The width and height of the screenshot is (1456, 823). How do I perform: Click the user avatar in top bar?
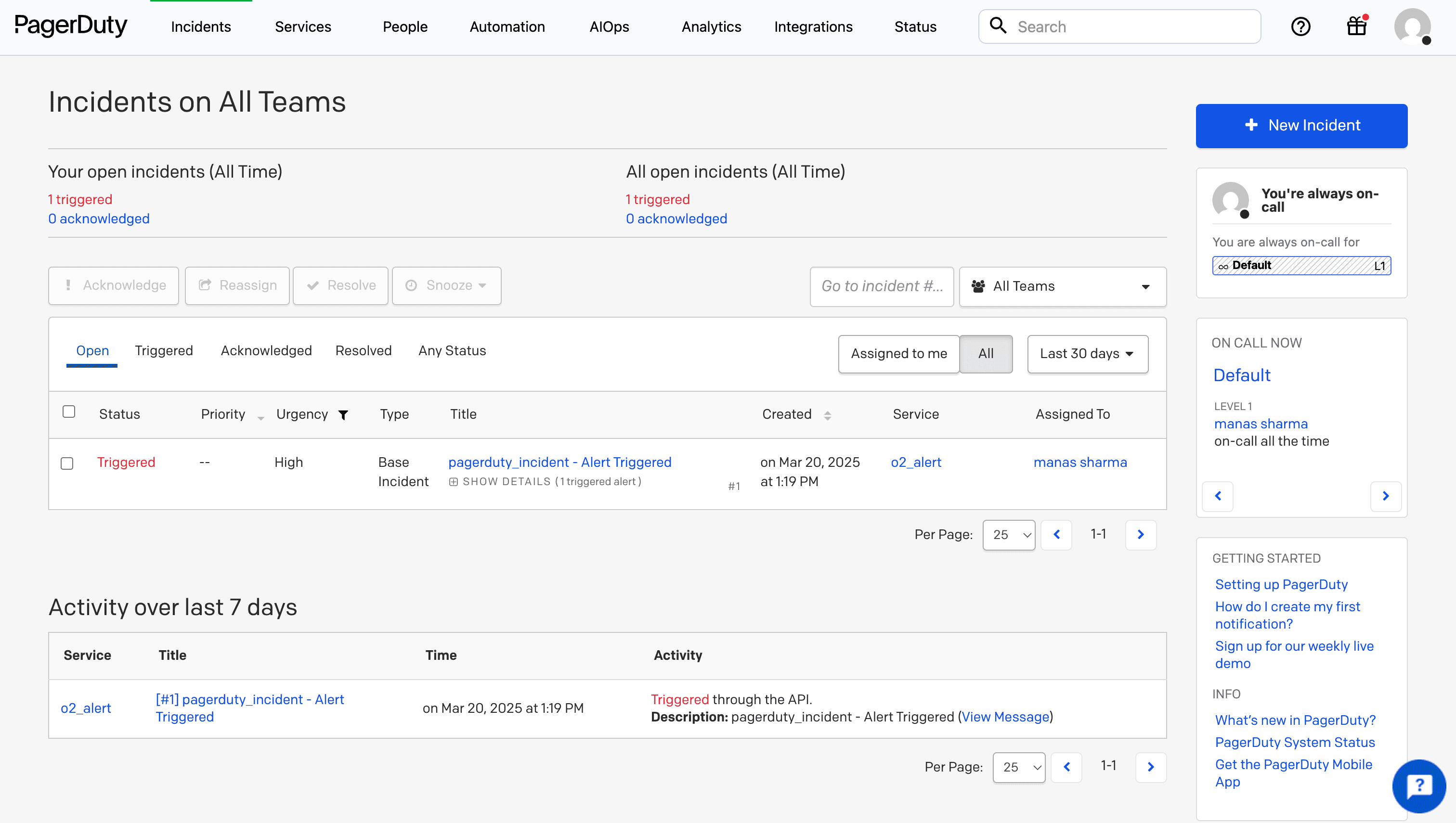[1412, 26]
